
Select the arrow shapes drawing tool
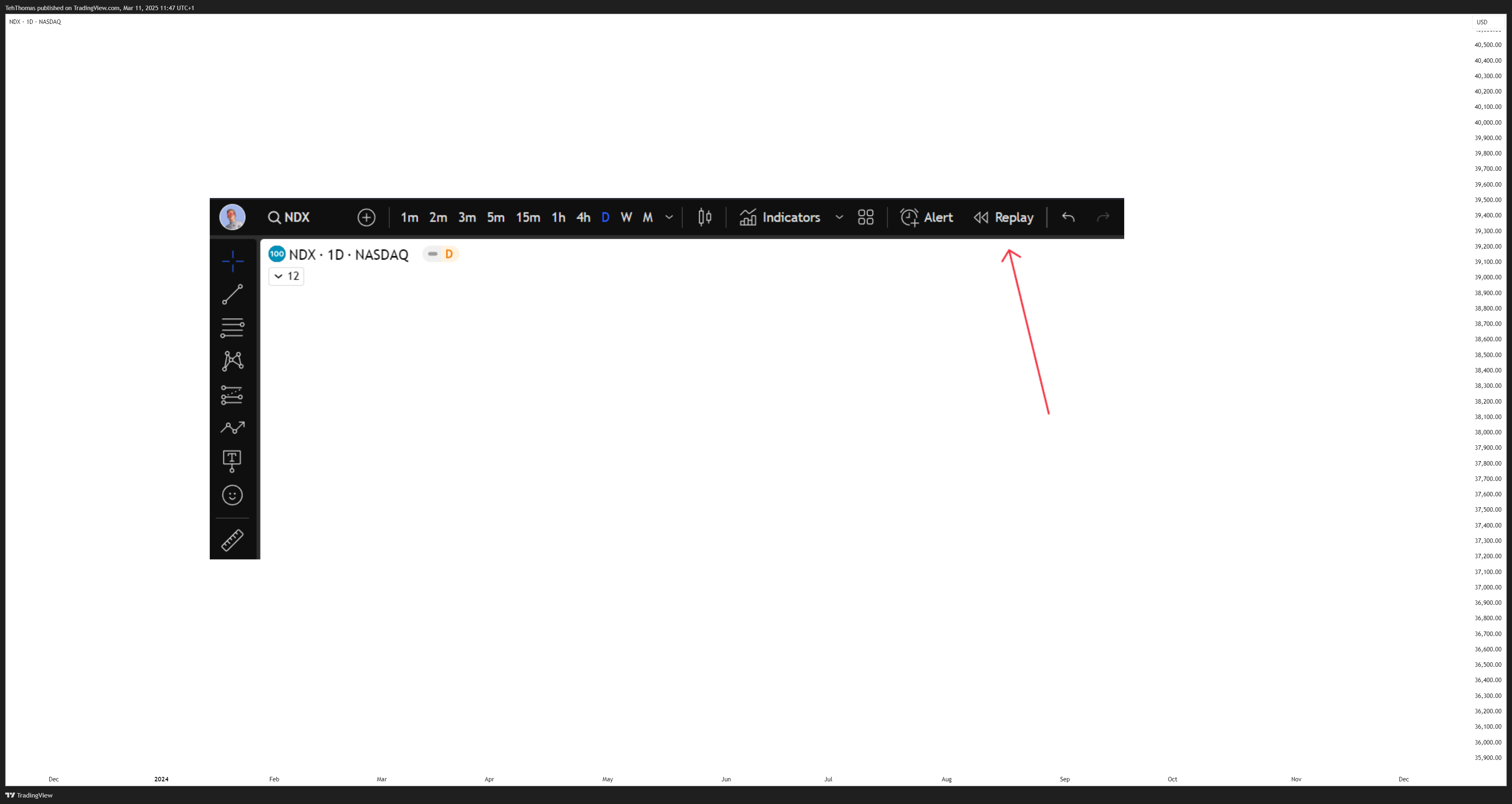(232, 428)
